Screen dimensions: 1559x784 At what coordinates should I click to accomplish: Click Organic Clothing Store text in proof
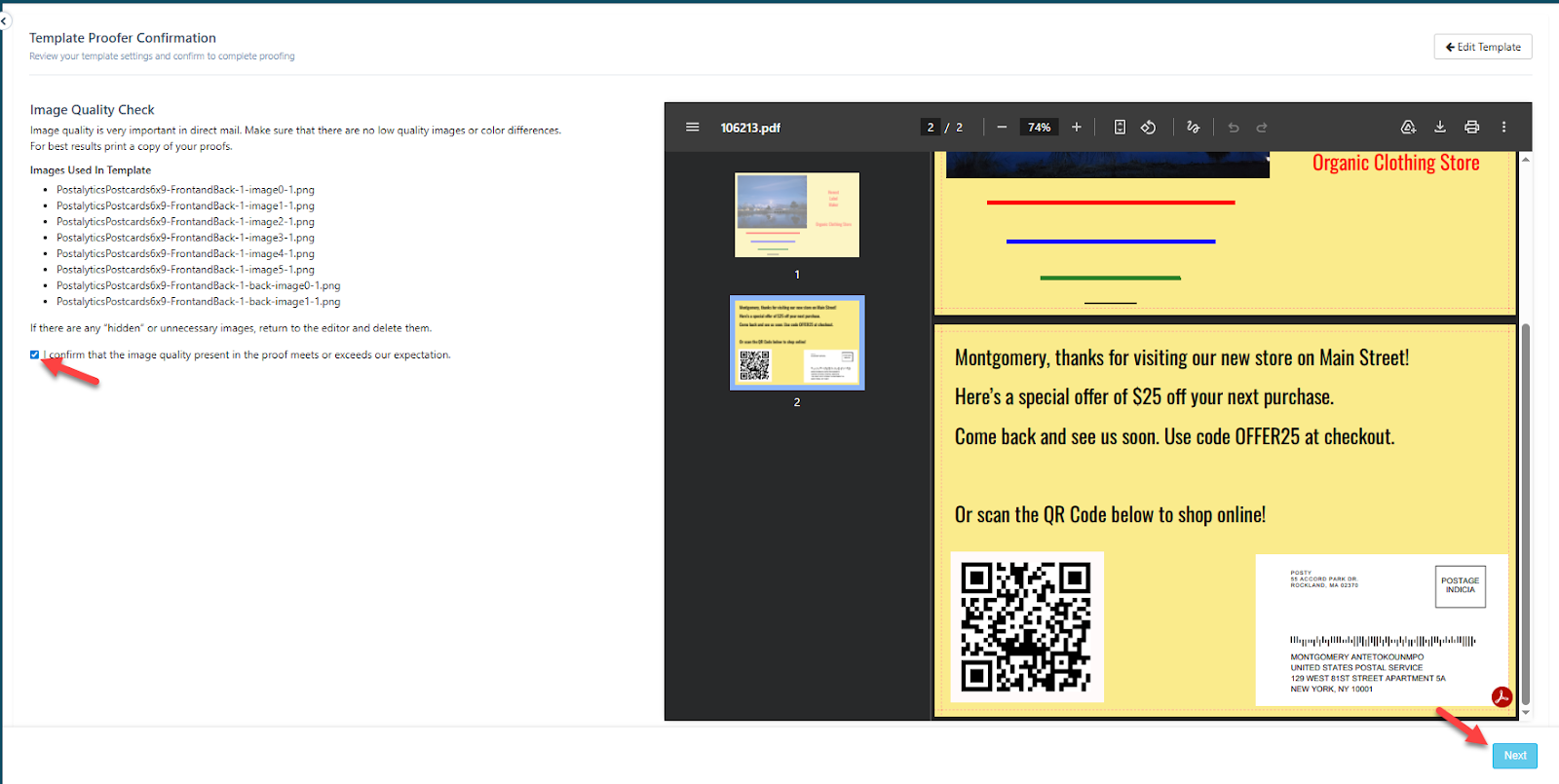tap(1395, 163)
